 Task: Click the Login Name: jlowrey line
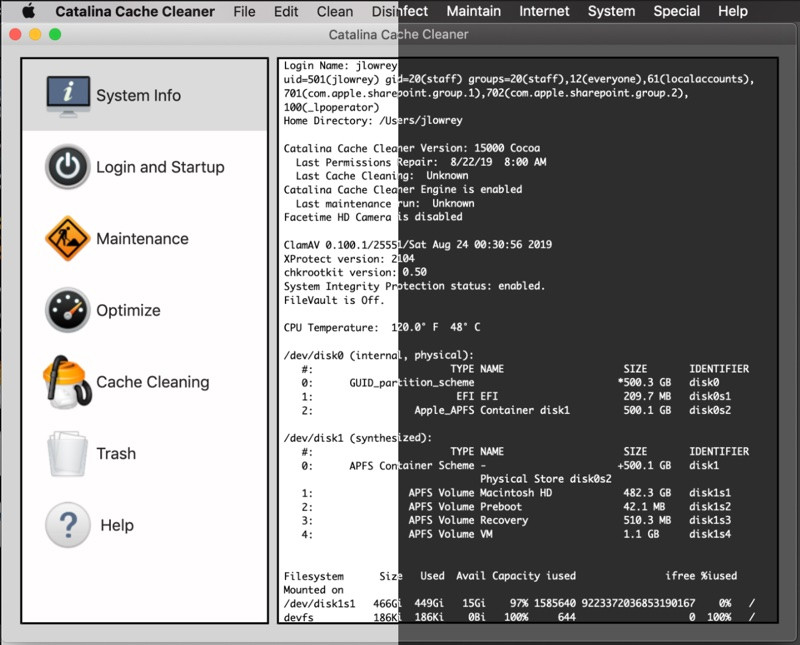point(340,65)
